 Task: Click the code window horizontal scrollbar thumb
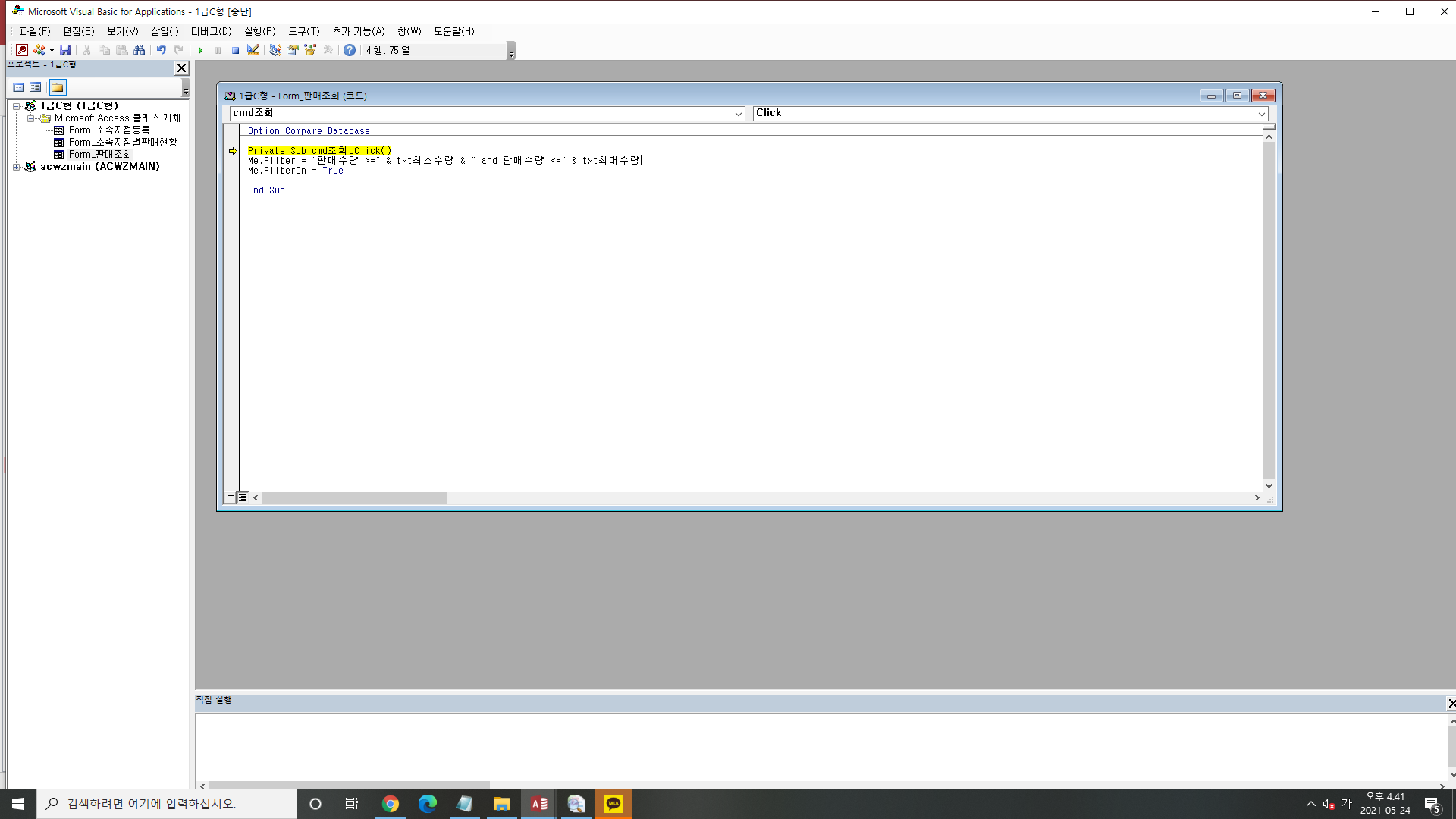354,498
